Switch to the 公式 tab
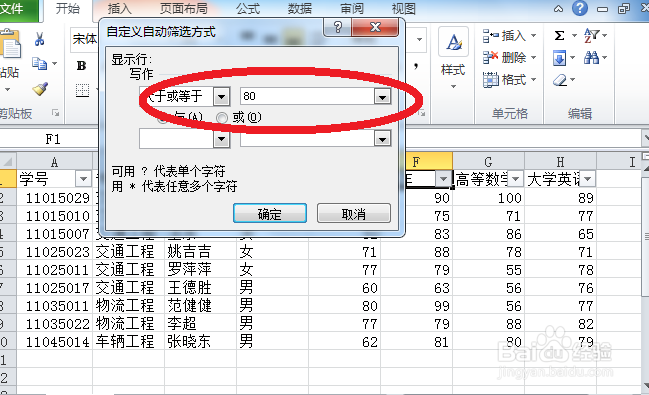Image resolution: width=649 pixels, height=395 pixels. tap(248, 9)
